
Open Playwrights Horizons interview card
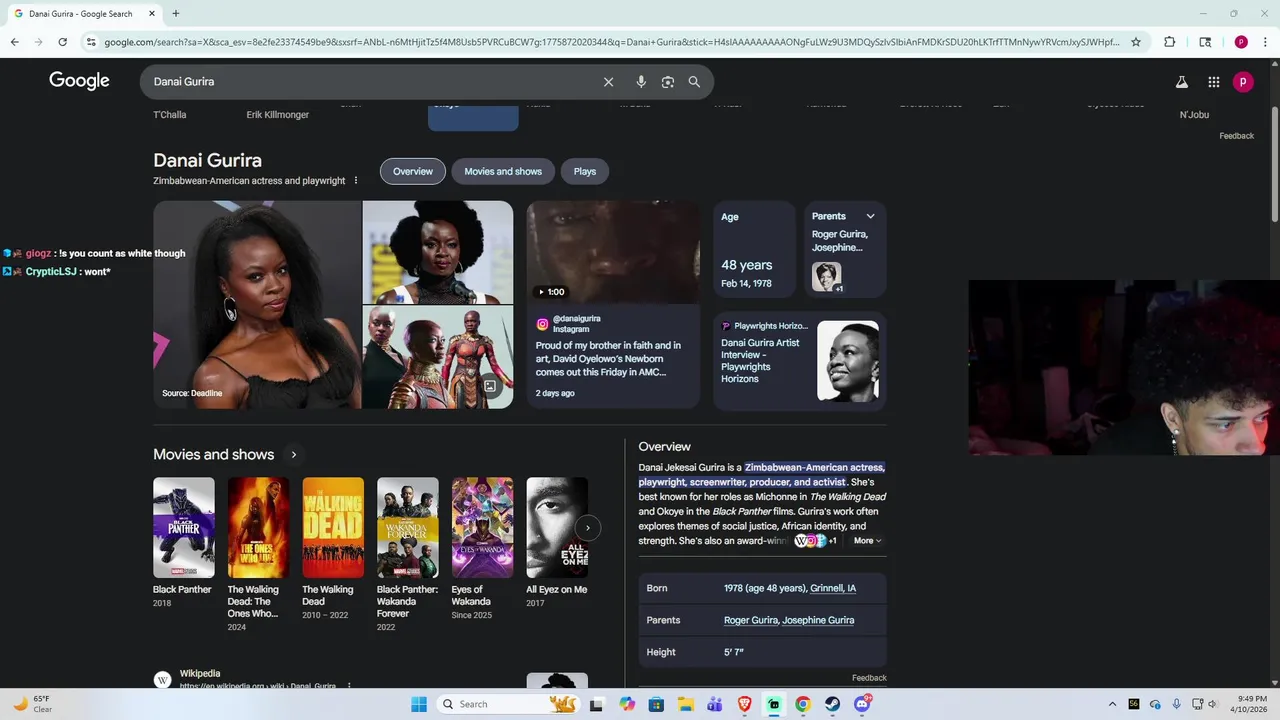(800, 361)
